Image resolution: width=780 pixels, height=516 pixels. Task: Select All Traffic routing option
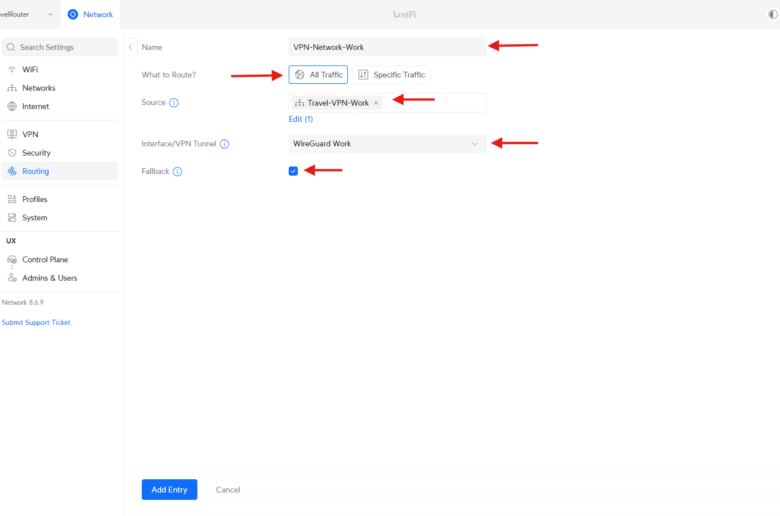[x=318, y=75]
